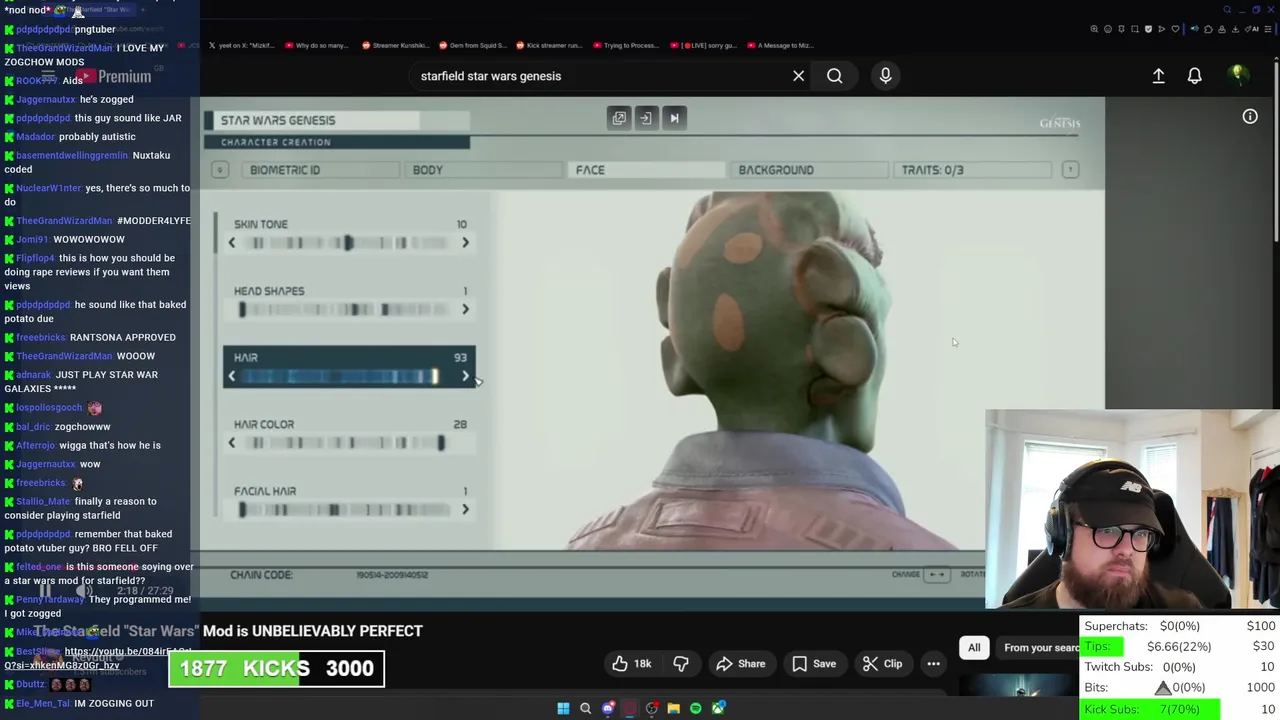Open the upload/create icon in YouTube header
The height and width of the screenshot is (720, 1280).
pyautogui.click(x=1158, y=76)
